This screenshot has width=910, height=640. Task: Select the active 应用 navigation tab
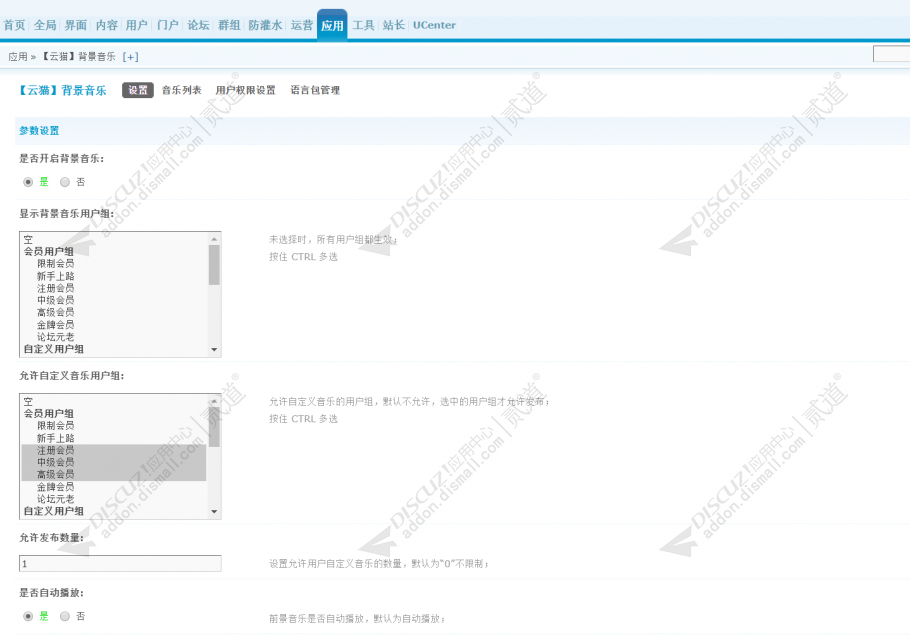(x=332, y=26)
